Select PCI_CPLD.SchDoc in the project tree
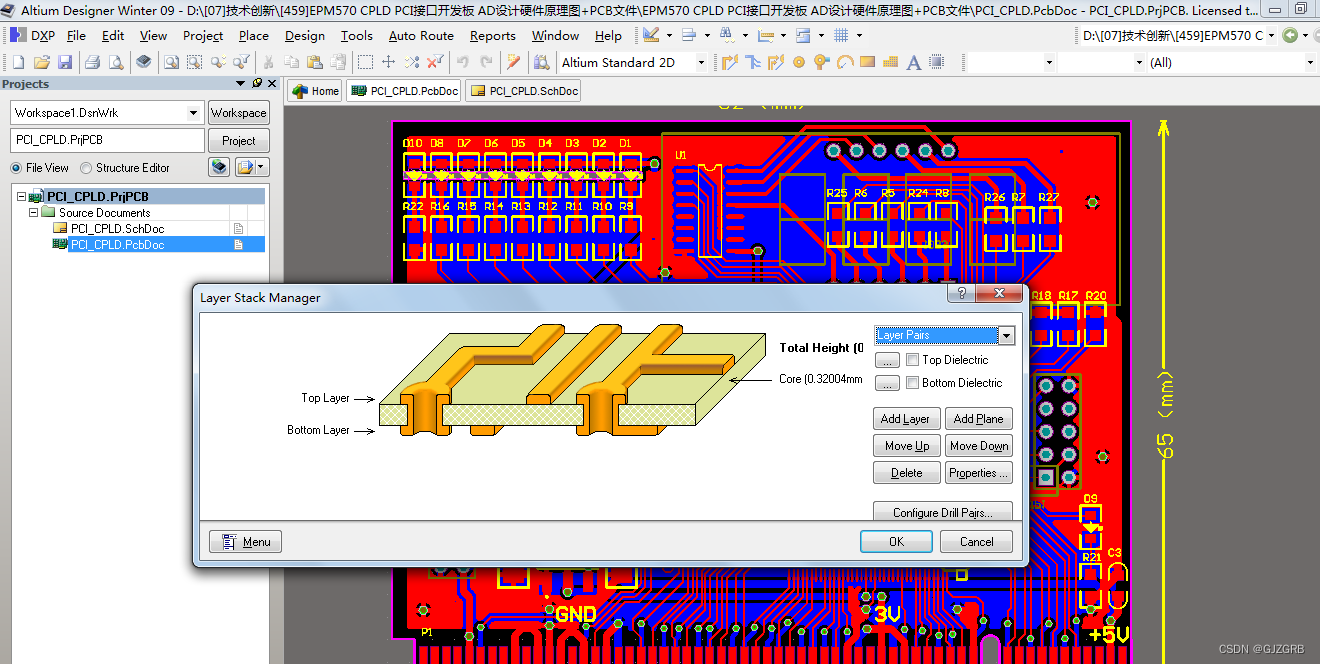1320x664 pixels. (117, 229)
